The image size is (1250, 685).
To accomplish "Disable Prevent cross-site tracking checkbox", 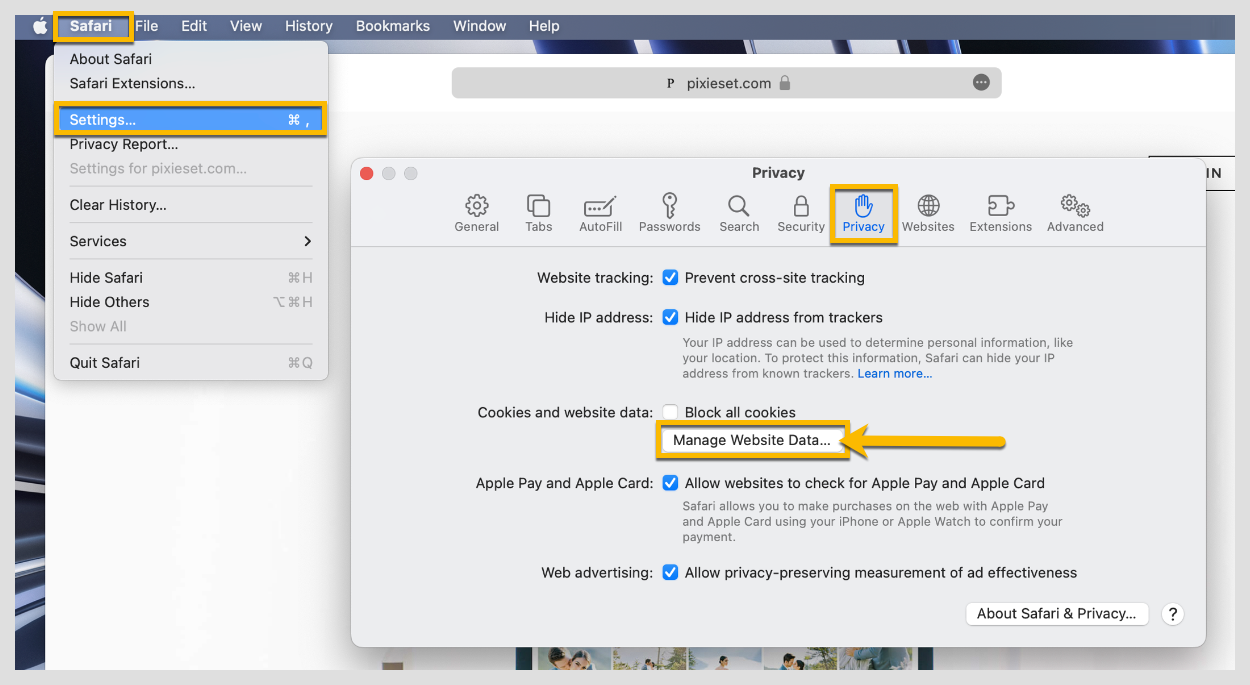I will pyautogui.click(x=670, y=278).
